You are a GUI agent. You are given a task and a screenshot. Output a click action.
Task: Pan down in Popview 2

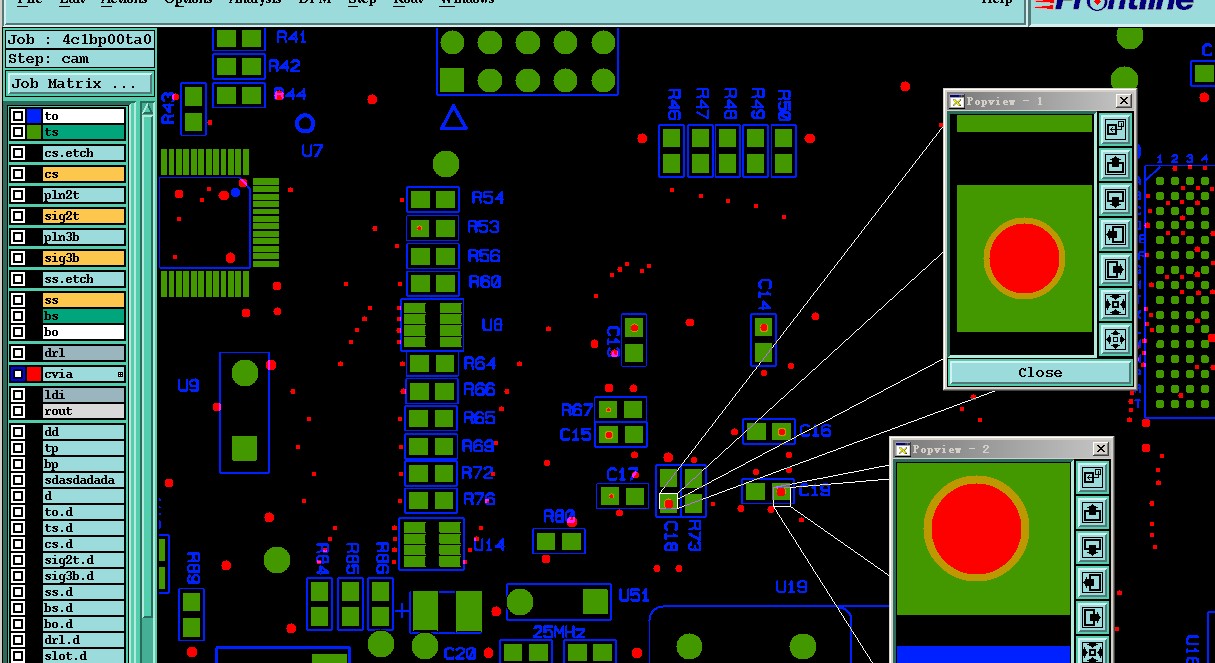point(1092,548)
